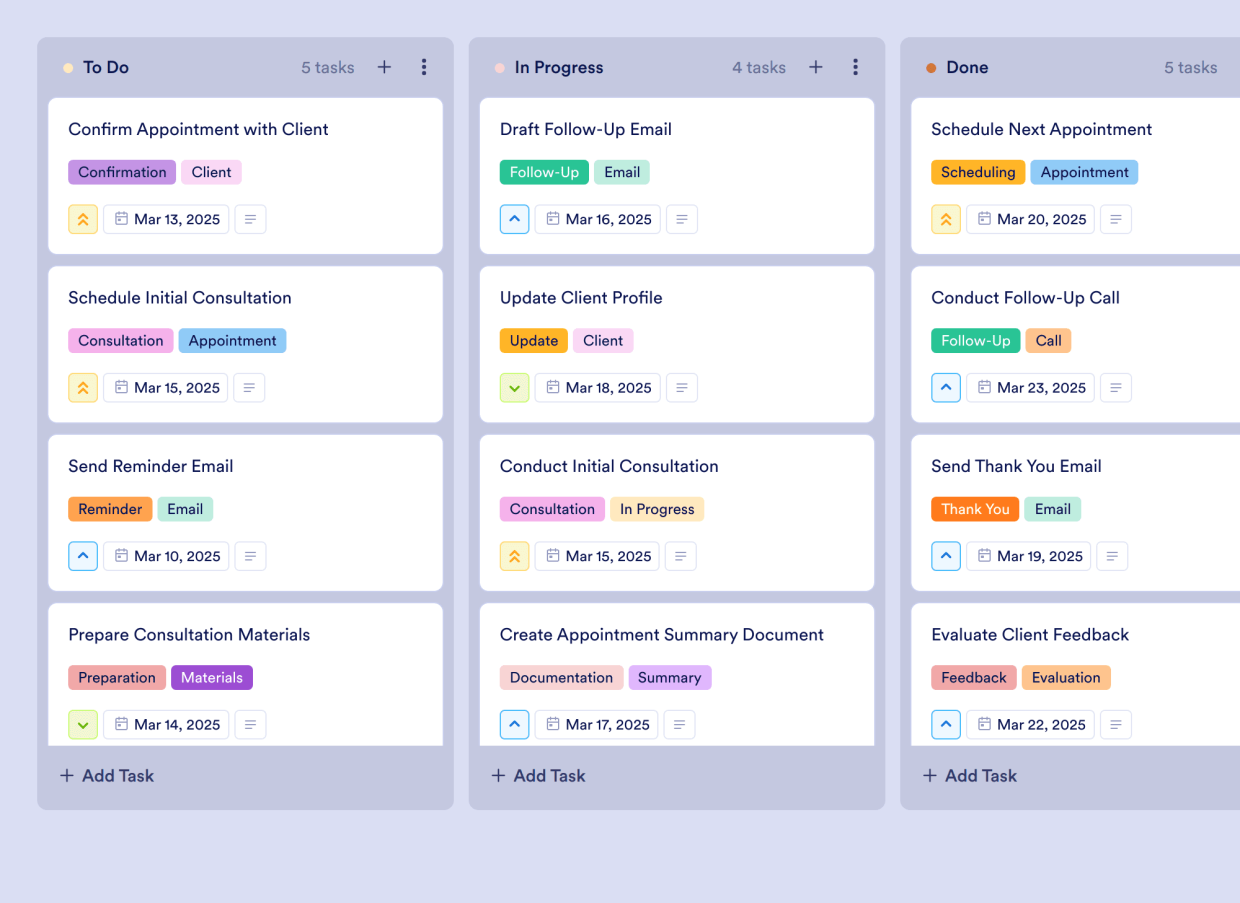
Task: Select the purple Confirmation label chip
Action: click(x=121, y=172)
